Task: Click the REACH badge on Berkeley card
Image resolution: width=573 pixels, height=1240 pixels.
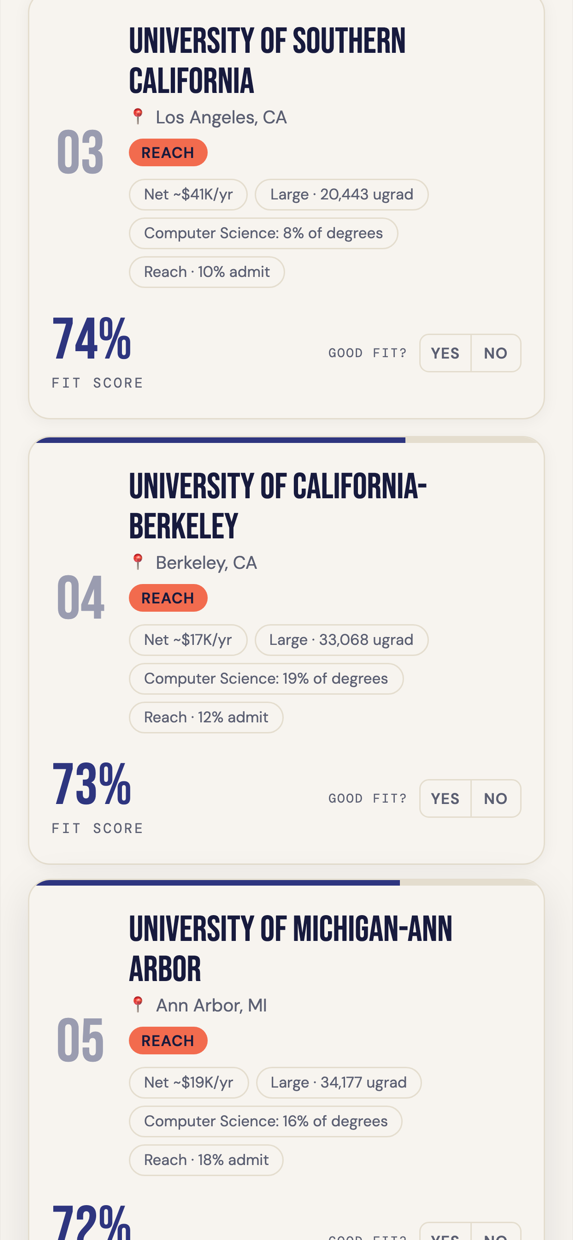Action: pyautogui.click(x=168, y=598)
